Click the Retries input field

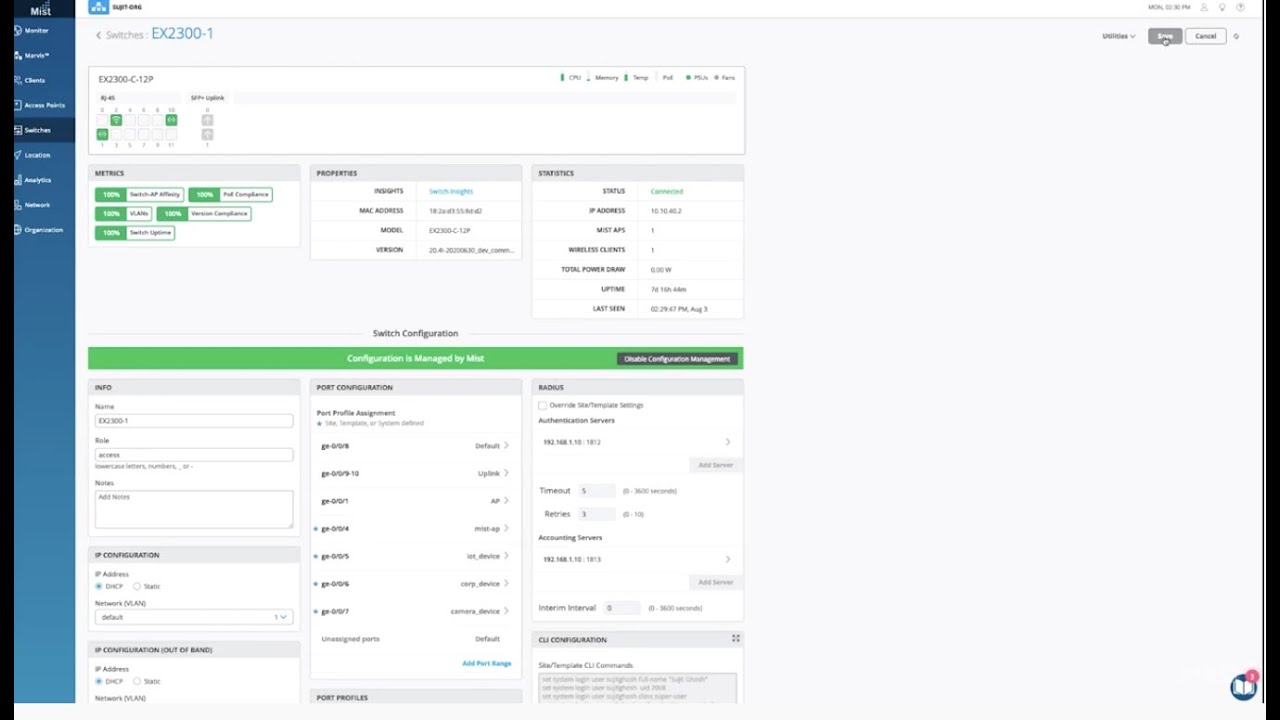pos(597,514)
